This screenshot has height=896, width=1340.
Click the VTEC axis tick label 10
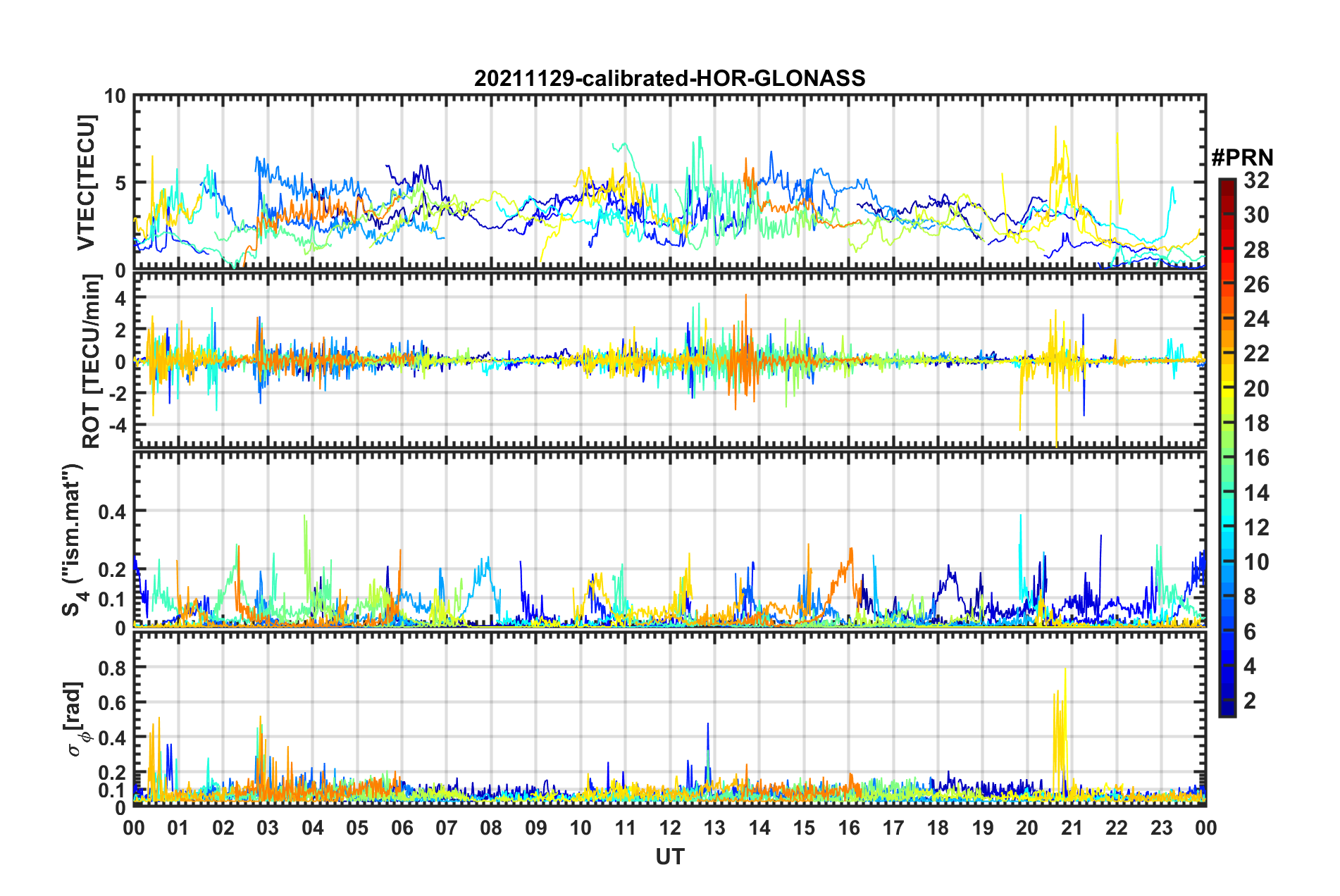[x=115, y=97]
